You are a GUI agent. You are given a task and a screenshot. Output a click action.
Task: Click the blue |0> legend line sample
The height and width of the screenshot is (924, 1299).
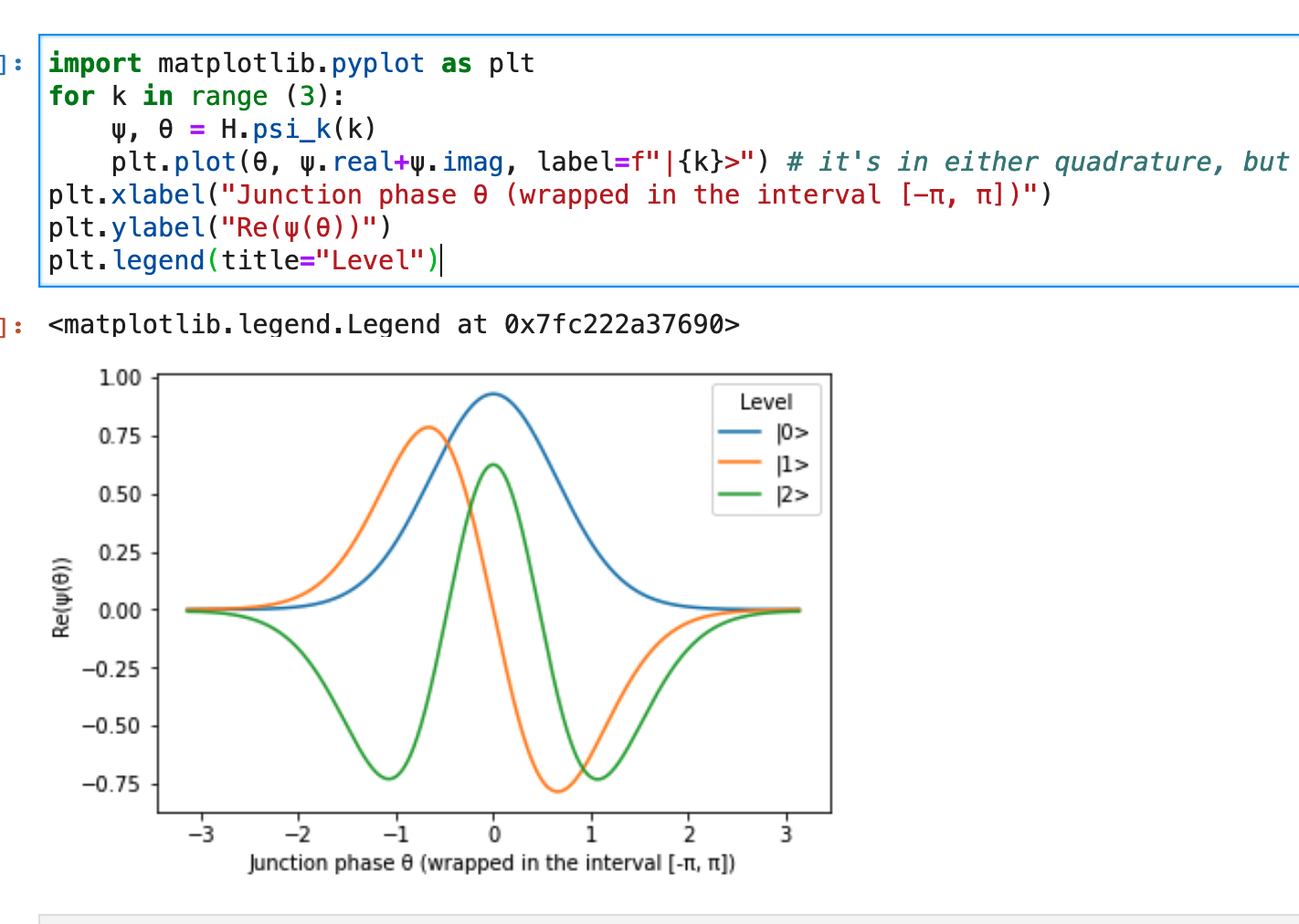[x=742, y=432]
